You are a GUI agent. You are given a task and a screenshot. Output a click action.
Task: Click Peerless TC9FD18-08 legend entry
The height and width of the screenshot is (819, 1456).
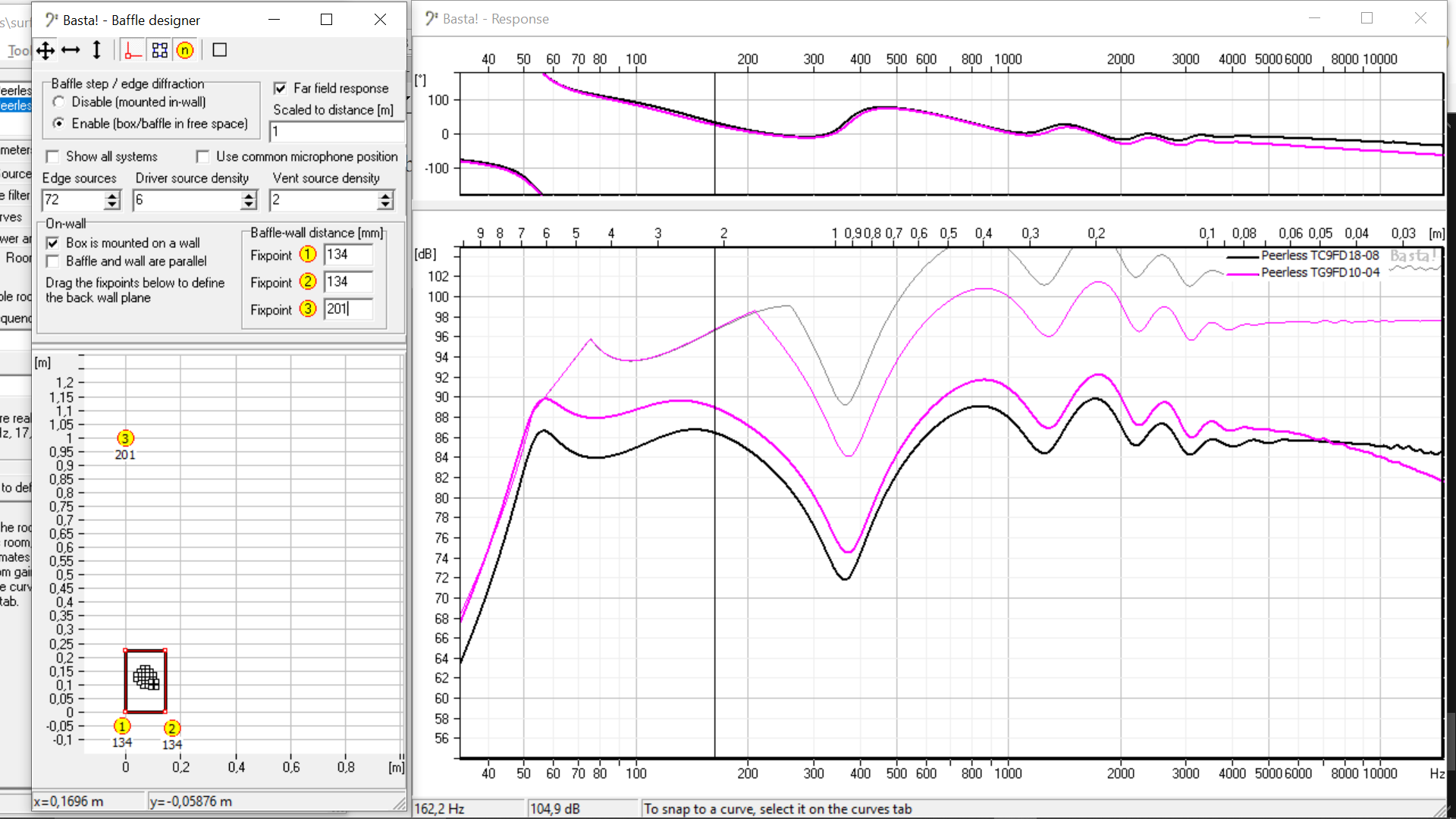(1319, 256)
